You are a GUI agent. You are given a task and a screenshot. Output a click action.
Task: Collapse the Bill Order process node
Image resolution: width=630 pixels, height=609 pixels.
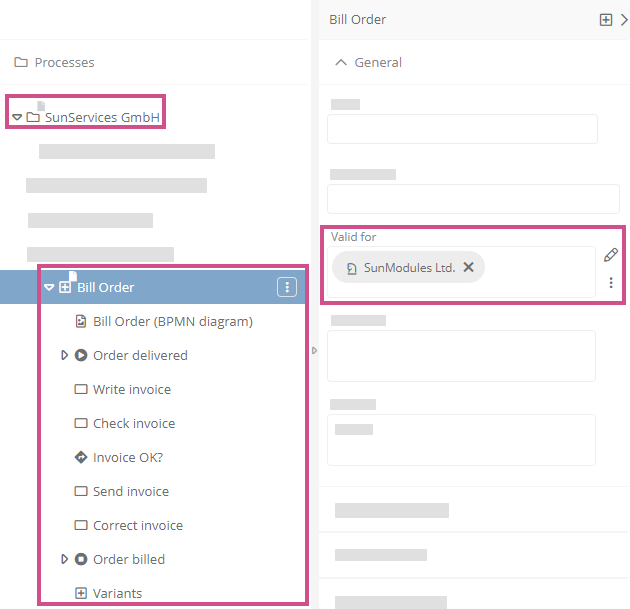coord(49,287)
